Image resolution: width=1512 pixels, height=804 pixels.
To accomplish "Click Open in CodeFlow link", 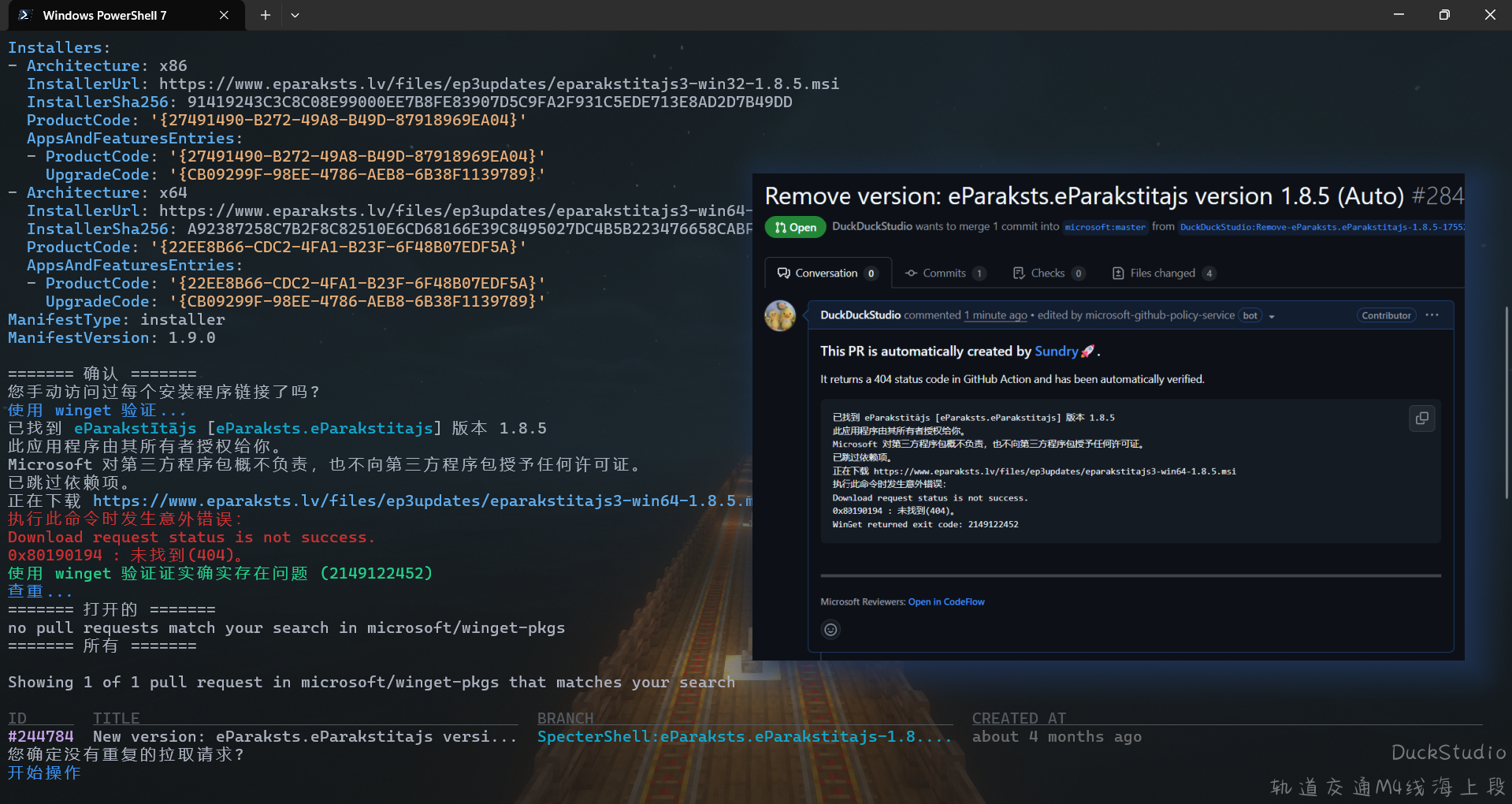I will [x=946, y=601].
